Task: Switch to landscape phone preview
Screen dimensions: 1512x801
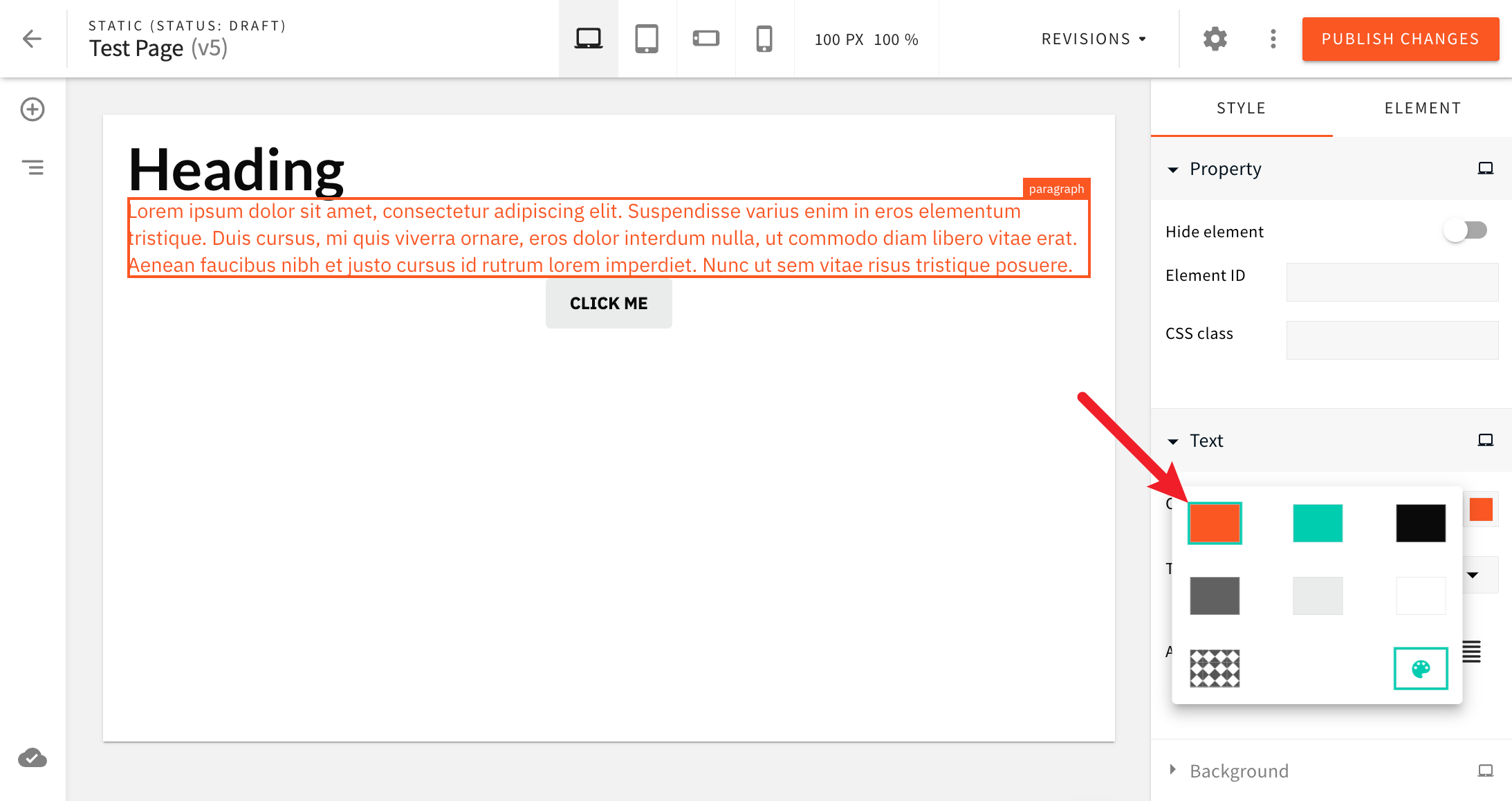Action: click(x=705, y=39)
